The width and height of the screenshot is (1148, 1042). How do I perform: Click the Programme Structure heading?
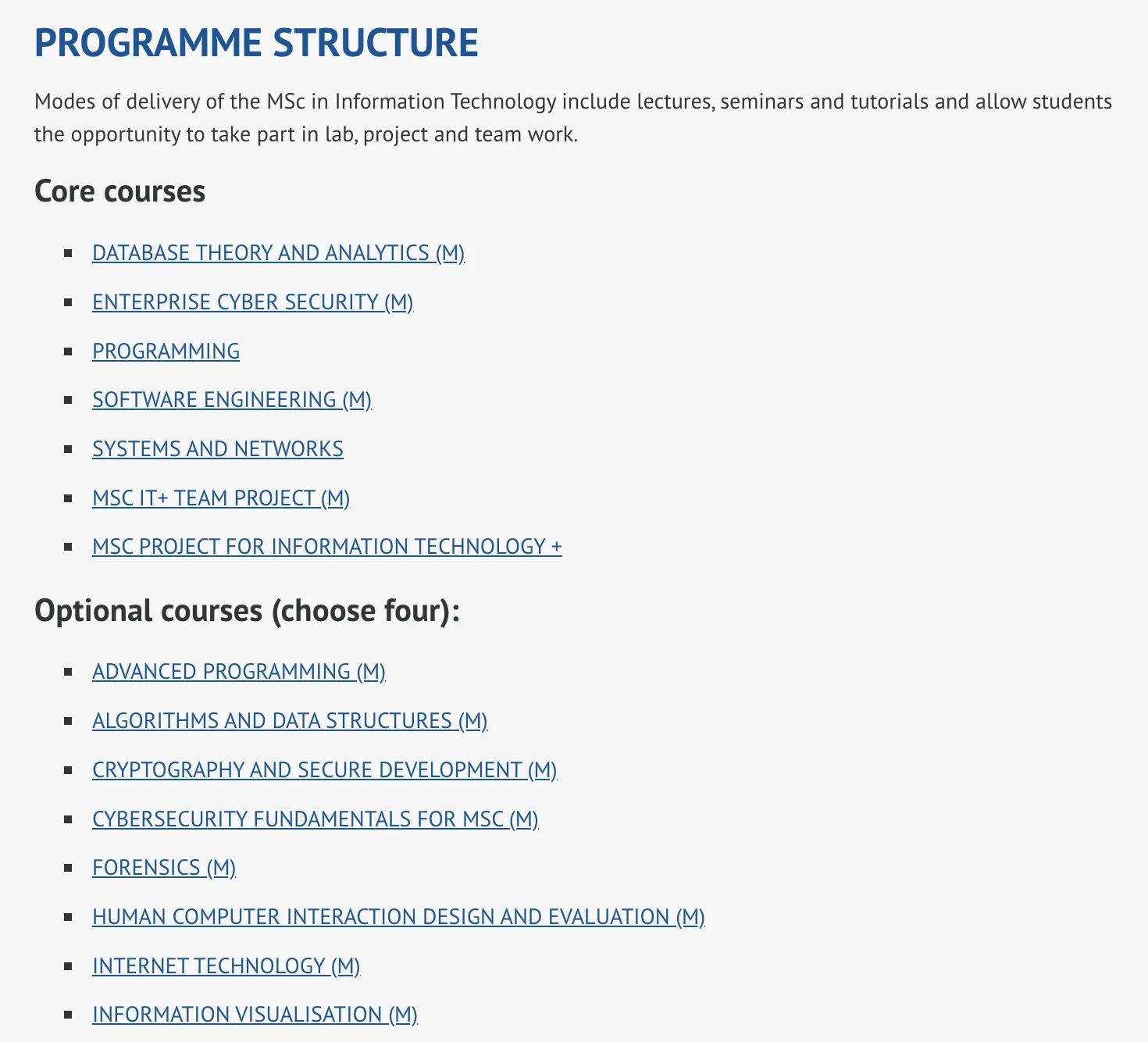256,43
